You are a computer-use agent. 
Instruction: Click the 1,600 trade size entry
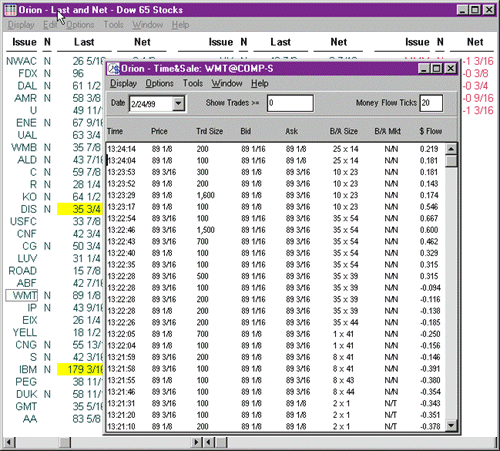point(205,195)
